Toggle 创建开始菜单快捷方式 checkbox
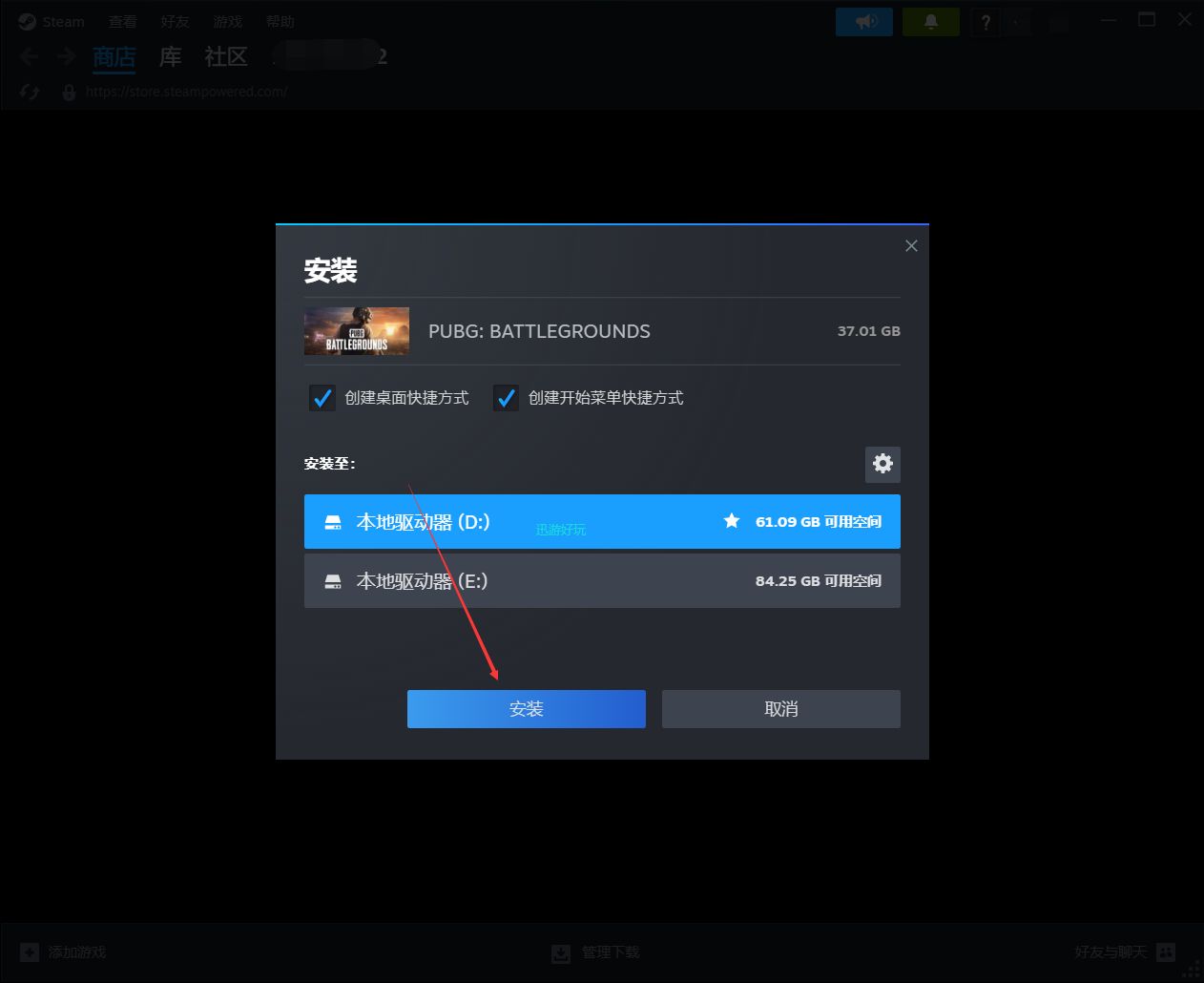Screen dimensions: 1204x983 coord(506,398)
